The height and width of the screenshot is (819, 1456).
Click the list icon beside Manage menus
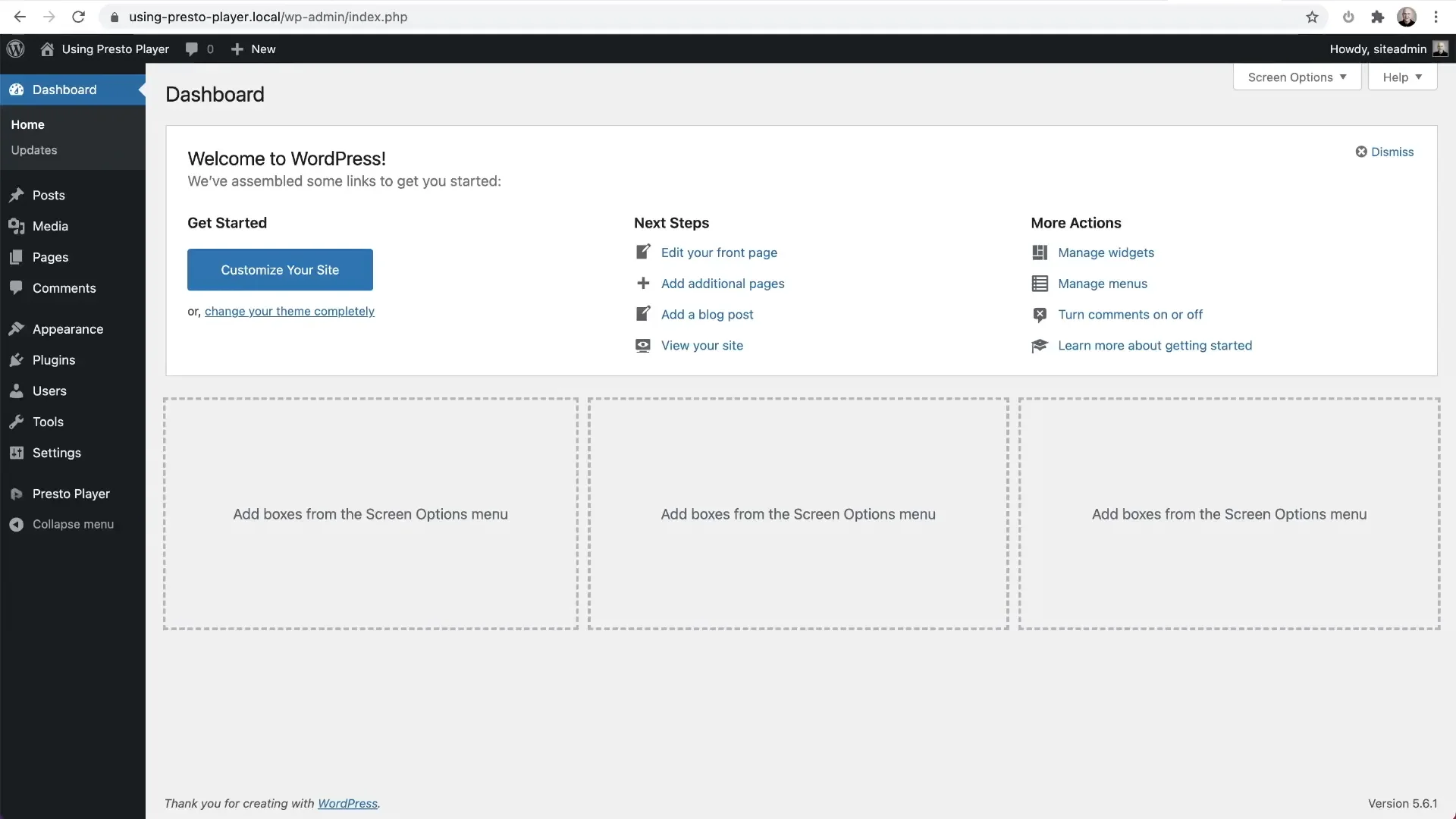click(1040, 284)
